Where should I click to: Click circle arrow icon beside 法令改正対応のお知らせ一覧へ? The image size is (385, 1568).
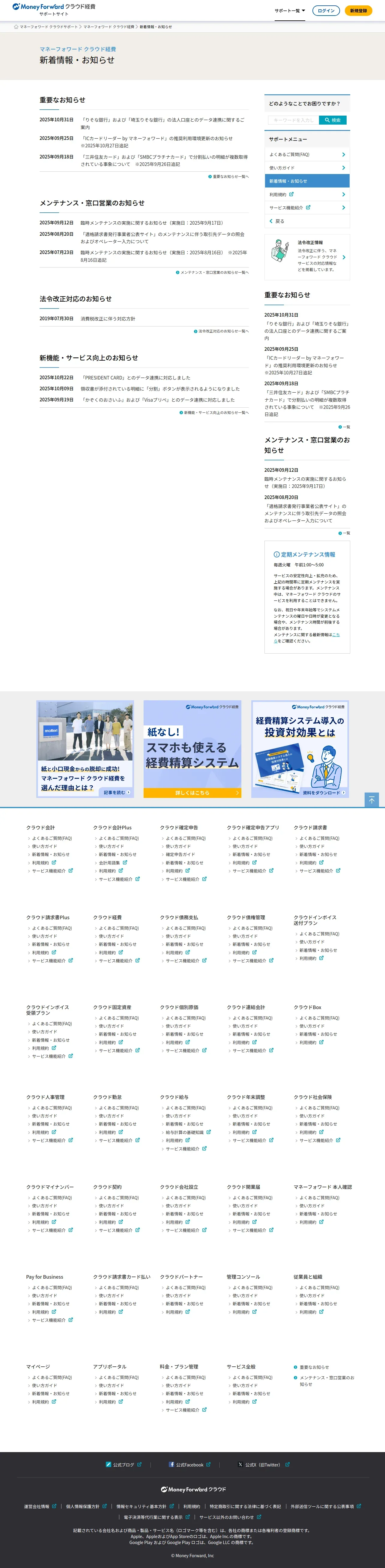click(195, 331)
